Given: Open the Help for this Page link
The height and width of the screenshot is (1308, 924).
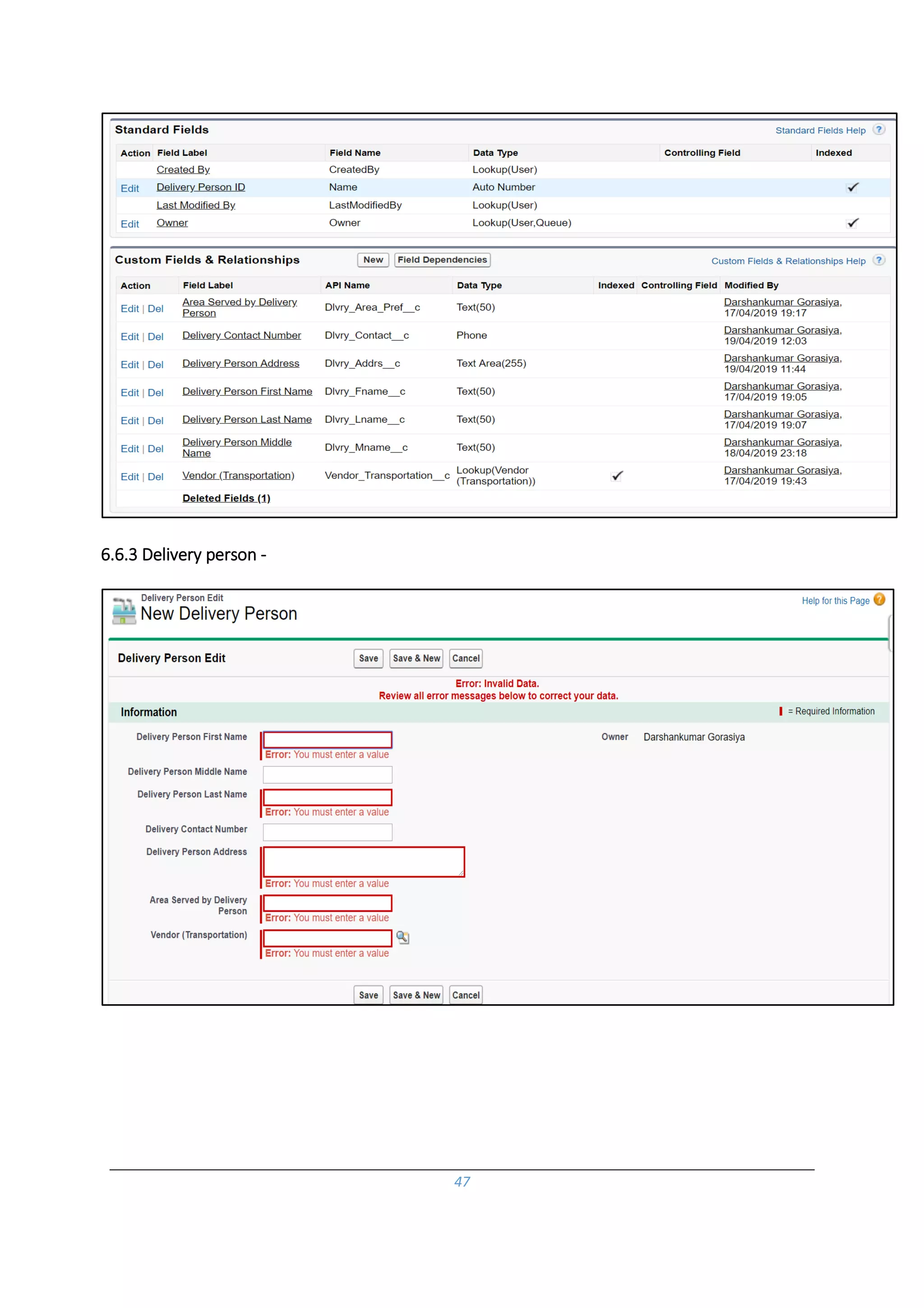Looking at the screenshot, I should pos(835,600).
